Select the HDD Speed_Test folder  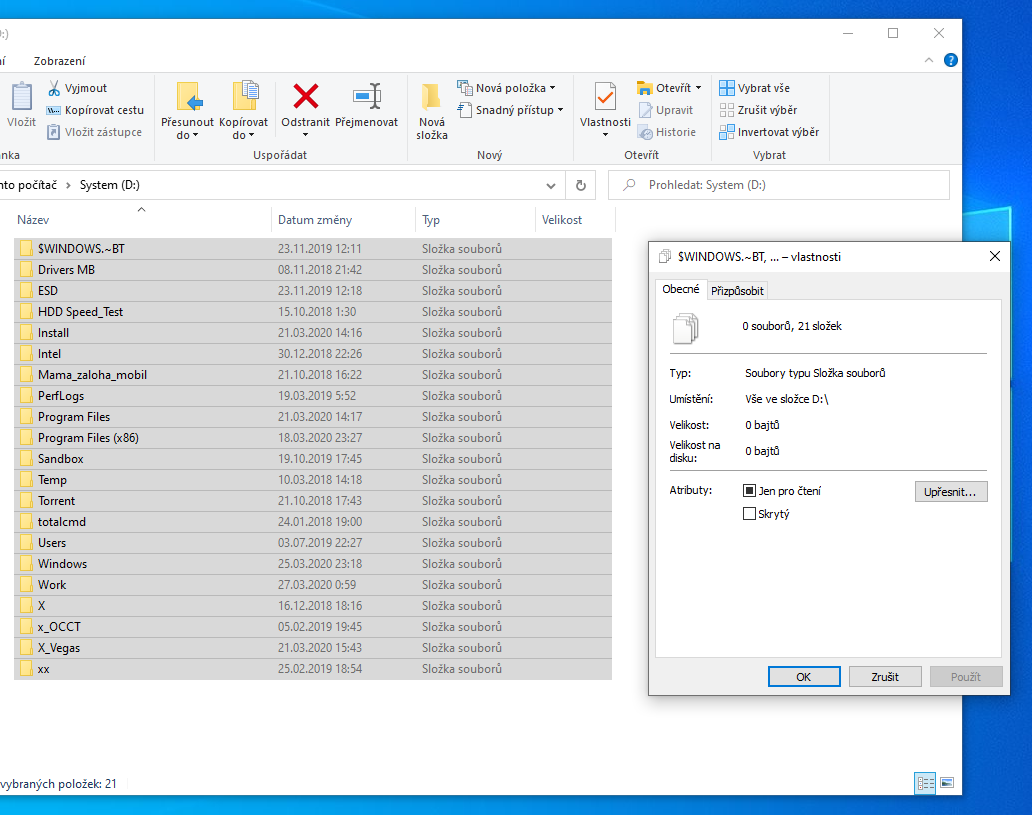[x=313, y=311]
